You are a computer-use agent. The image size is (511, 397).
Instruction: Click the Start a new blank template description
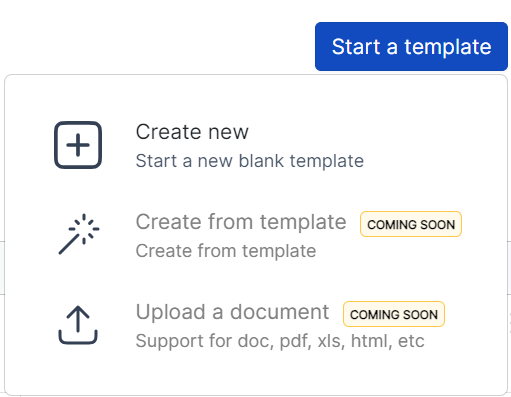[250, 161]
